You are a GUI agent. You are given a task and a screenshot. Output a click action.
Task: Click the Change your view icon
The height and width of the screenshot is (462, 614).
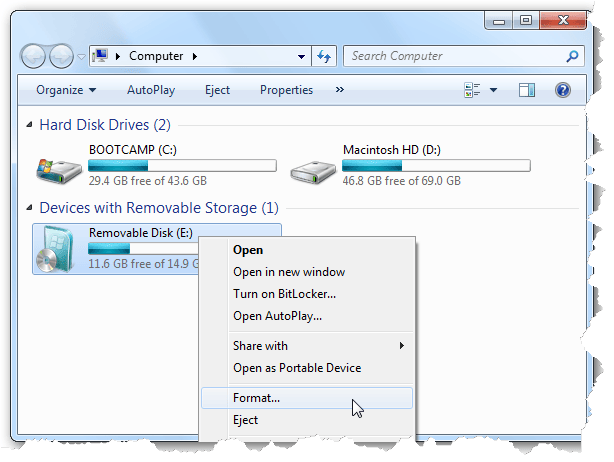(x=473, y=90)
